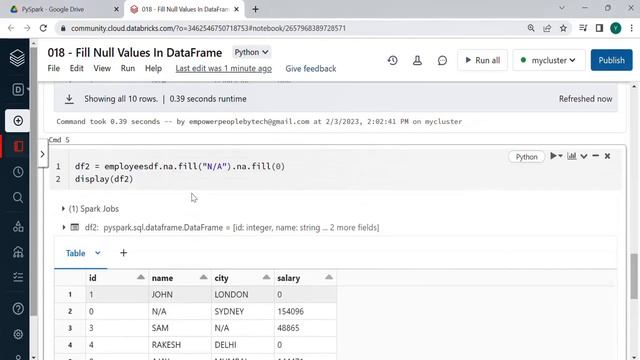Open the Workflows icon in sidebar
The height and width of the screenshot is (360, 640).
[x=18, y=277]
